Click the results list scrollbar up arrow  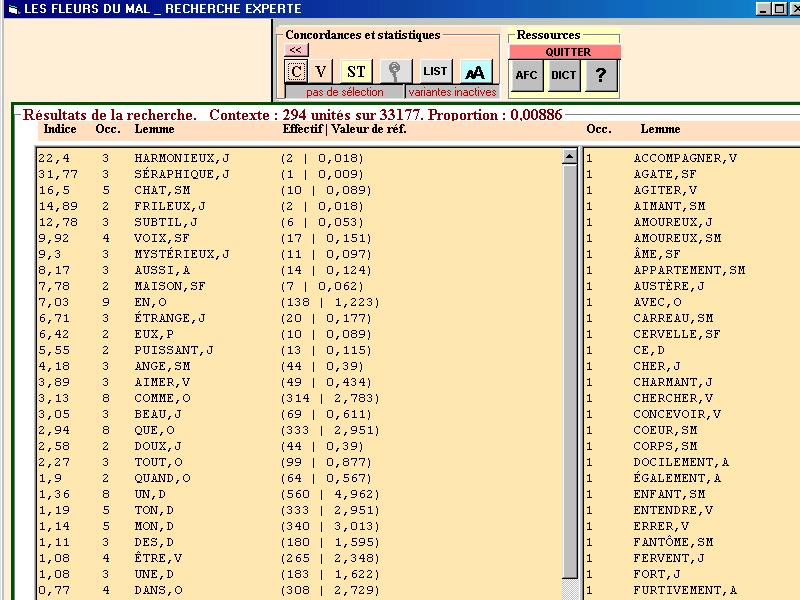(x=569, y=156)
